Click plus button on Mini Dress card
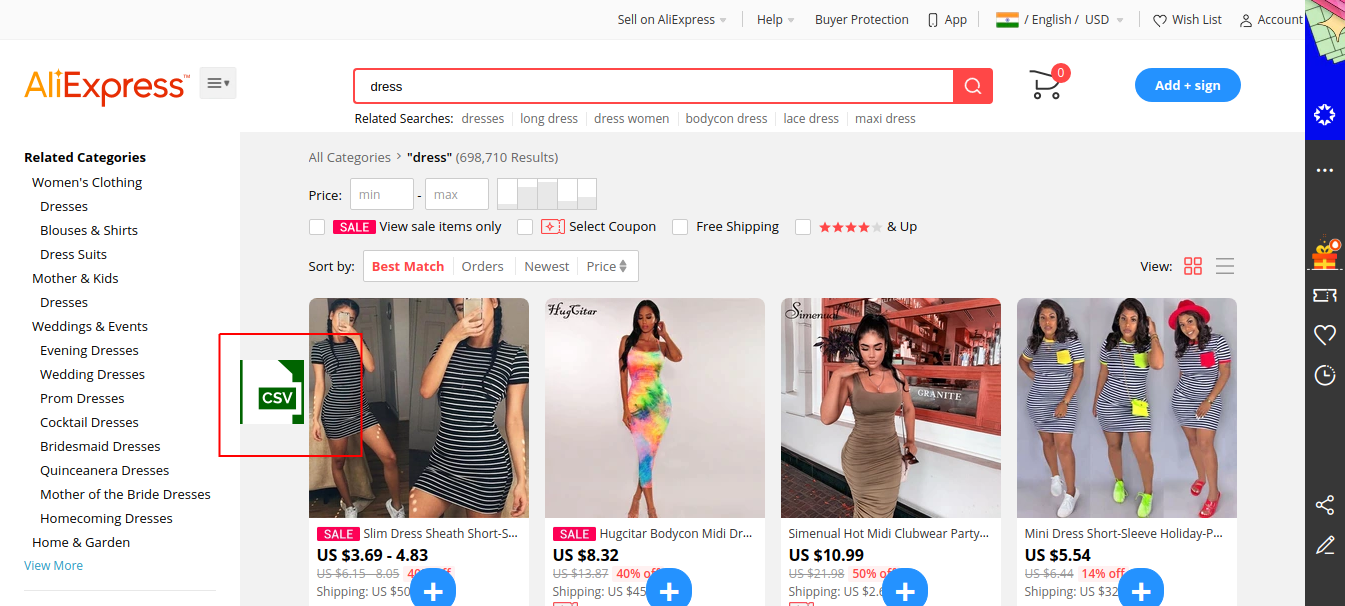 [1141, 590]
